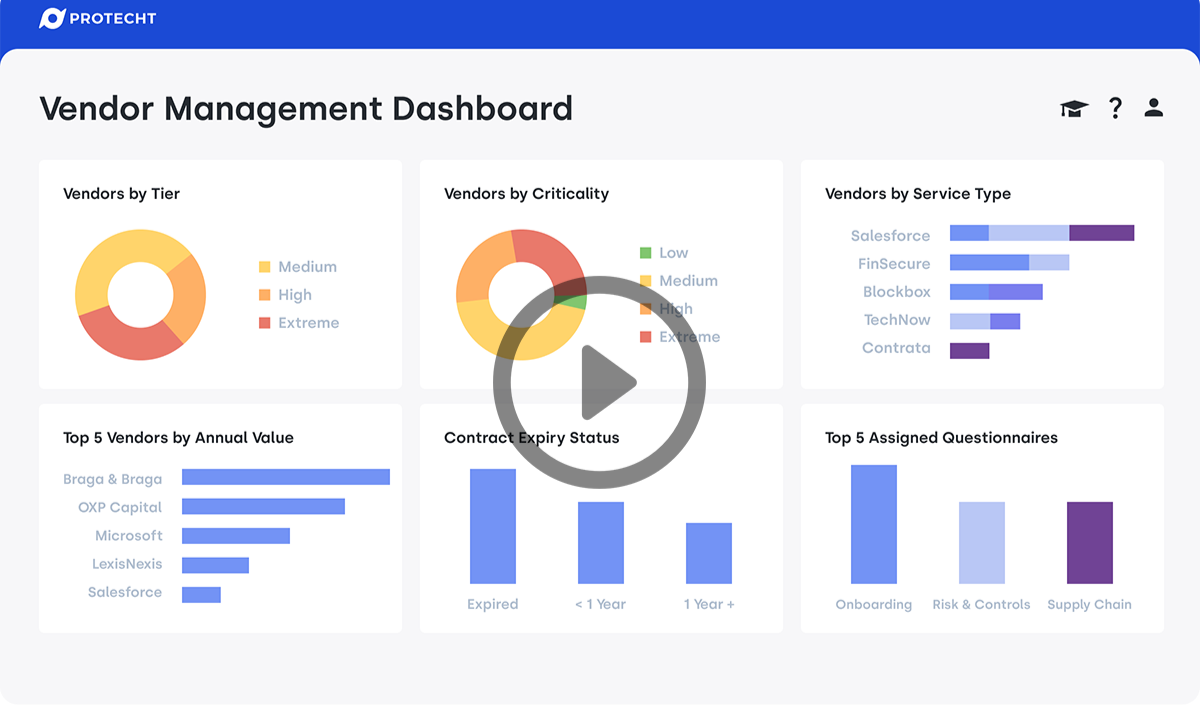The image size is (1200, 705).
Task: Click the Extreme legend swatch in Vendors by Tier
Action: click(264, 323)
